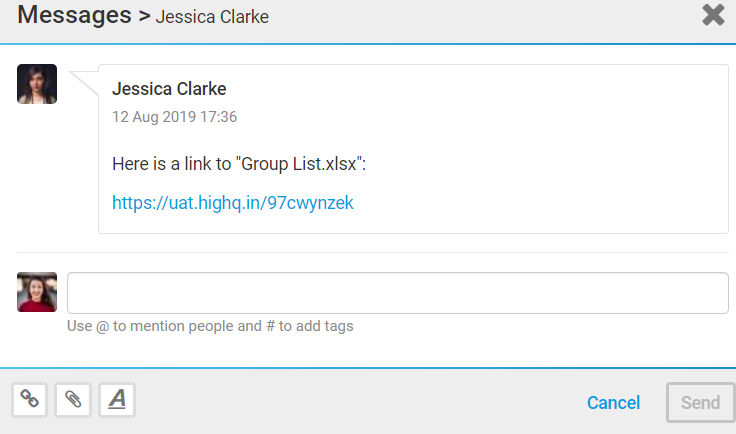Cancel the message reply
Image resolution: width=736 pixels, height=434 pixels.
click(613, 403)
